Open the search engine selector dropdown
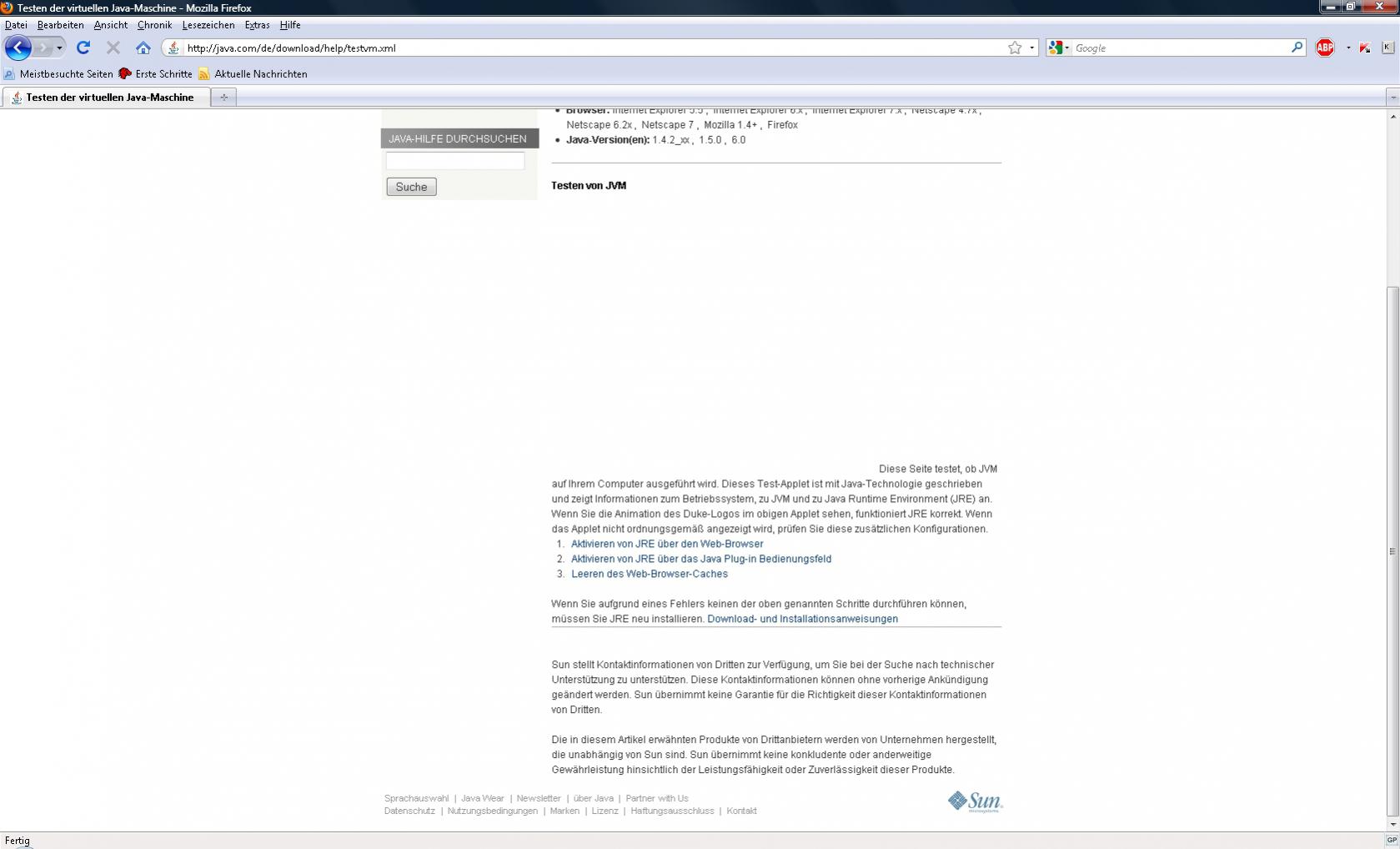 (x=1059, y=48)
